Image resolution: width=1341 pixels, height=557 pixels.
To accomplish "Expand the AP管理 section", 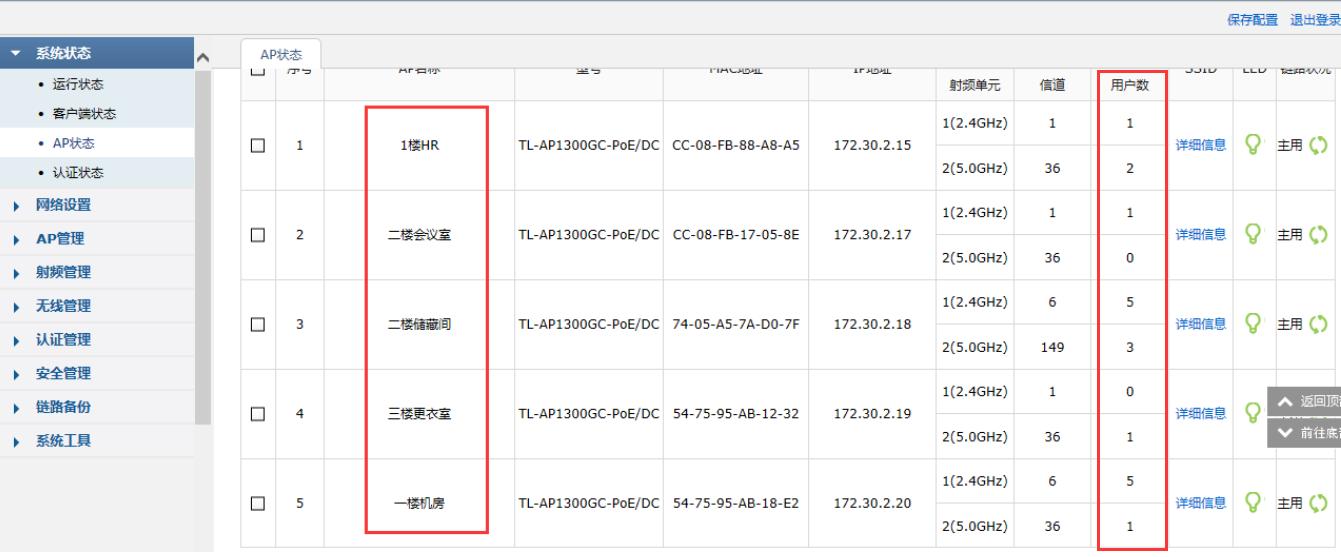I will 97,238.
